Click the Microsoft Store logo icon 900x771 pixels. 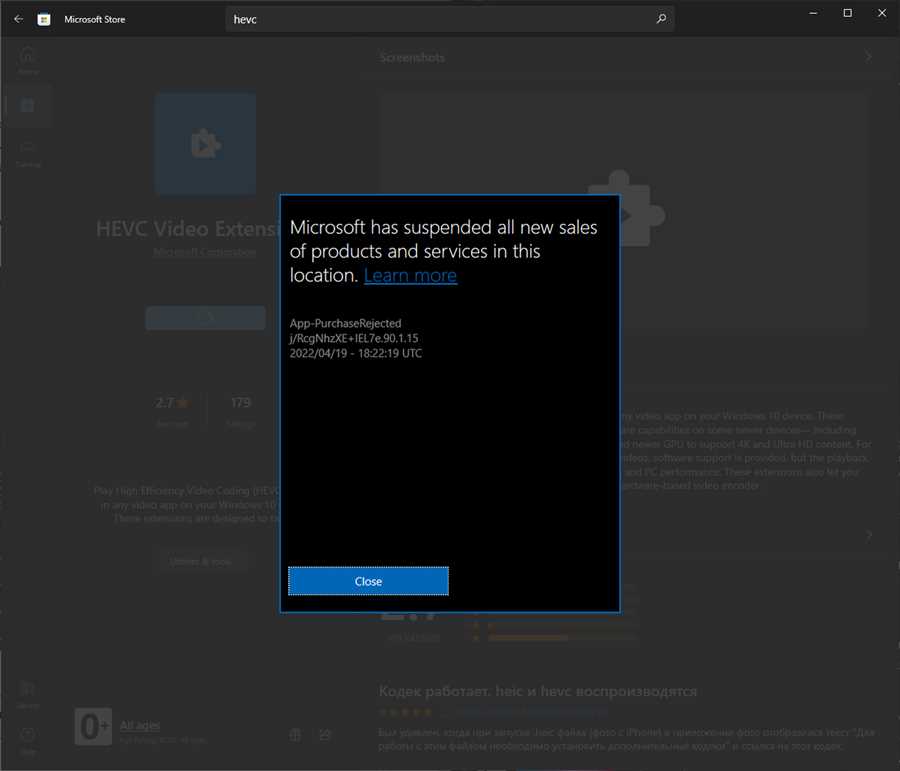click(44, 20)
